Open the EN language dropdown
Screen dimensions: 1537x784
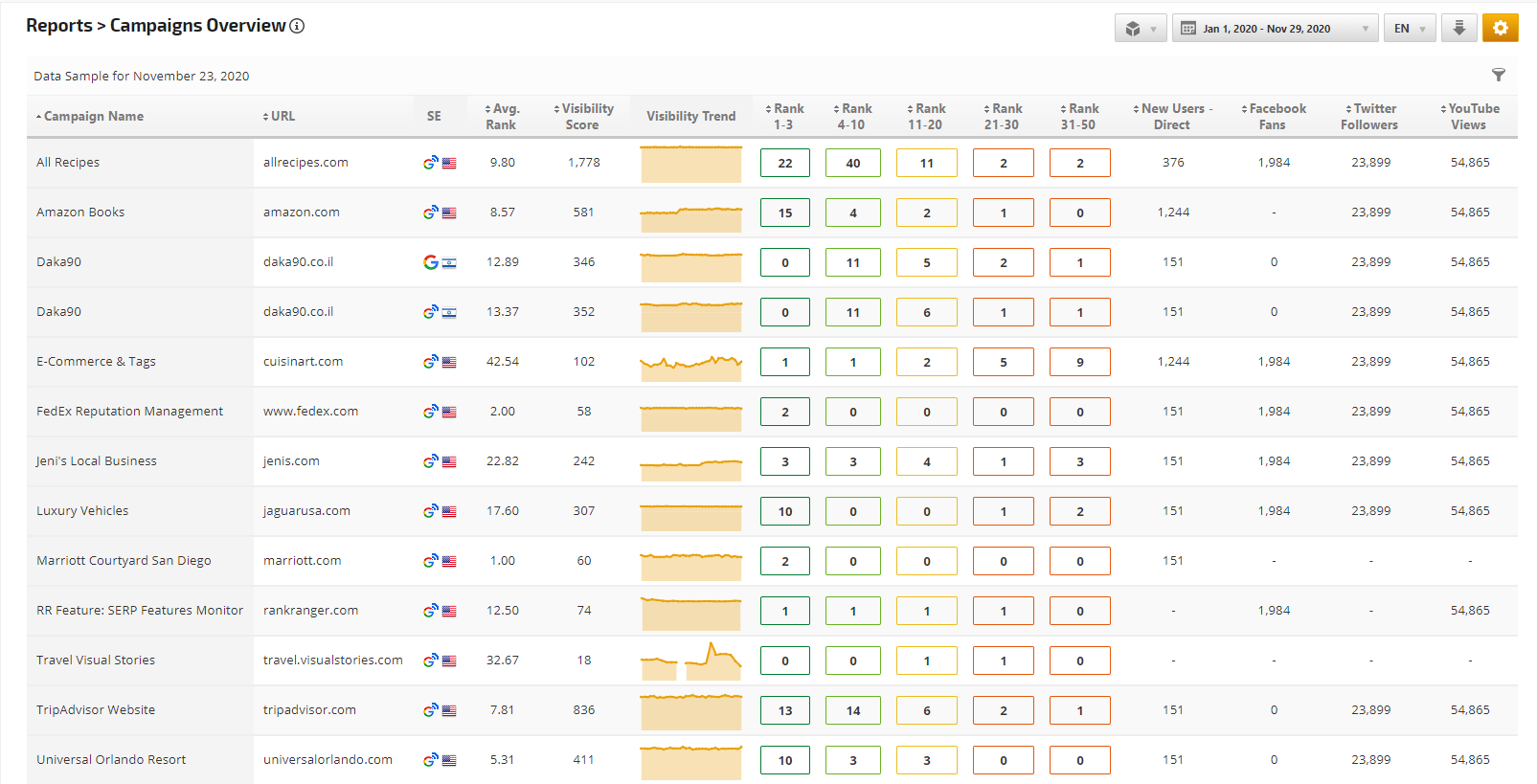[1409, 29]
